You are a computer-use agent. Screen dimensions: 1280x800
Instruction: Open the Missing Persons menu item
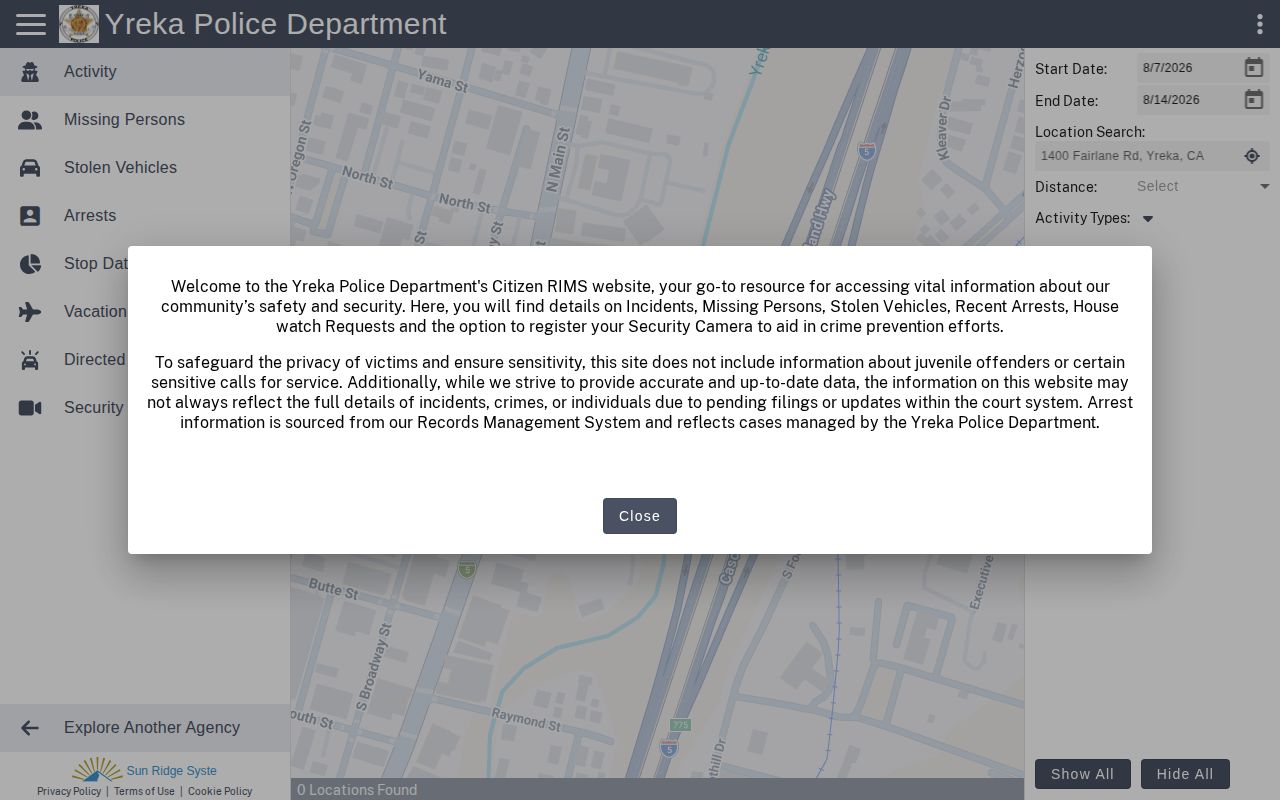coord(145,120)
